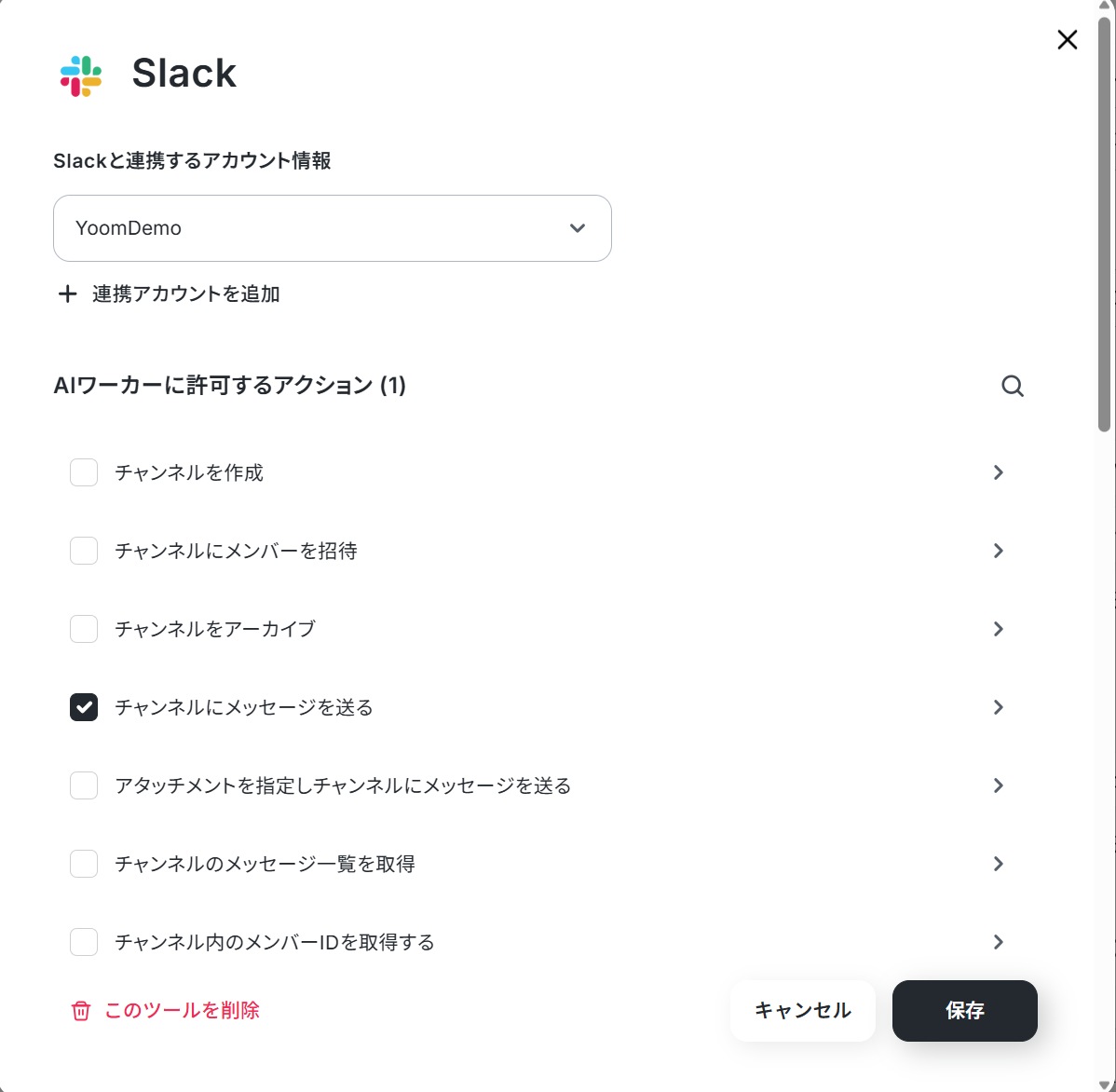Click the trash icon to delete tool

pos(81,1011)
